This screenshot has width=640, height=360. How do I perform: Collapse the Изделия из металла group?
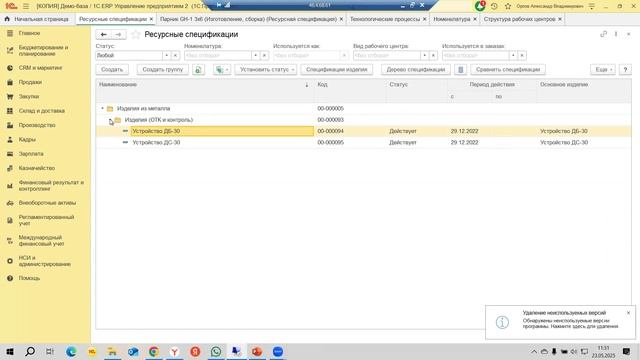[x=102, y=109]
